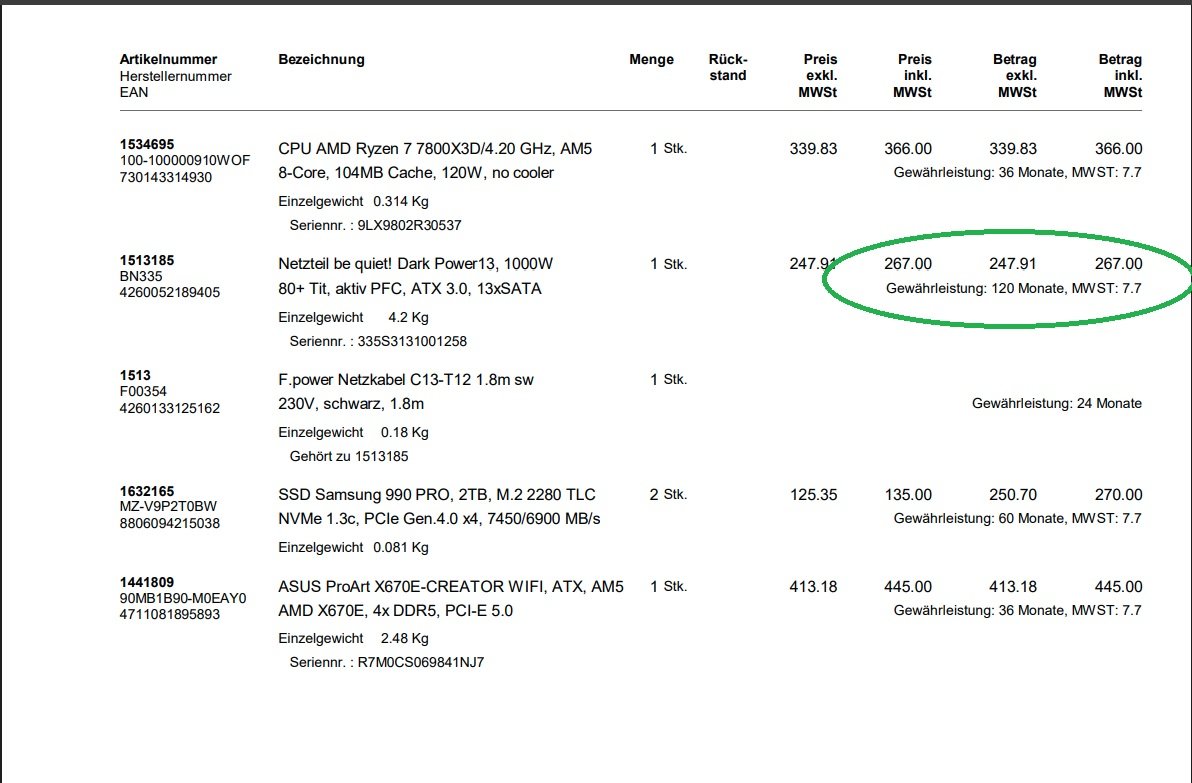Select manufacturer number 100-100000910WOF
The image size is (1192, 783).
pos(185,160)
